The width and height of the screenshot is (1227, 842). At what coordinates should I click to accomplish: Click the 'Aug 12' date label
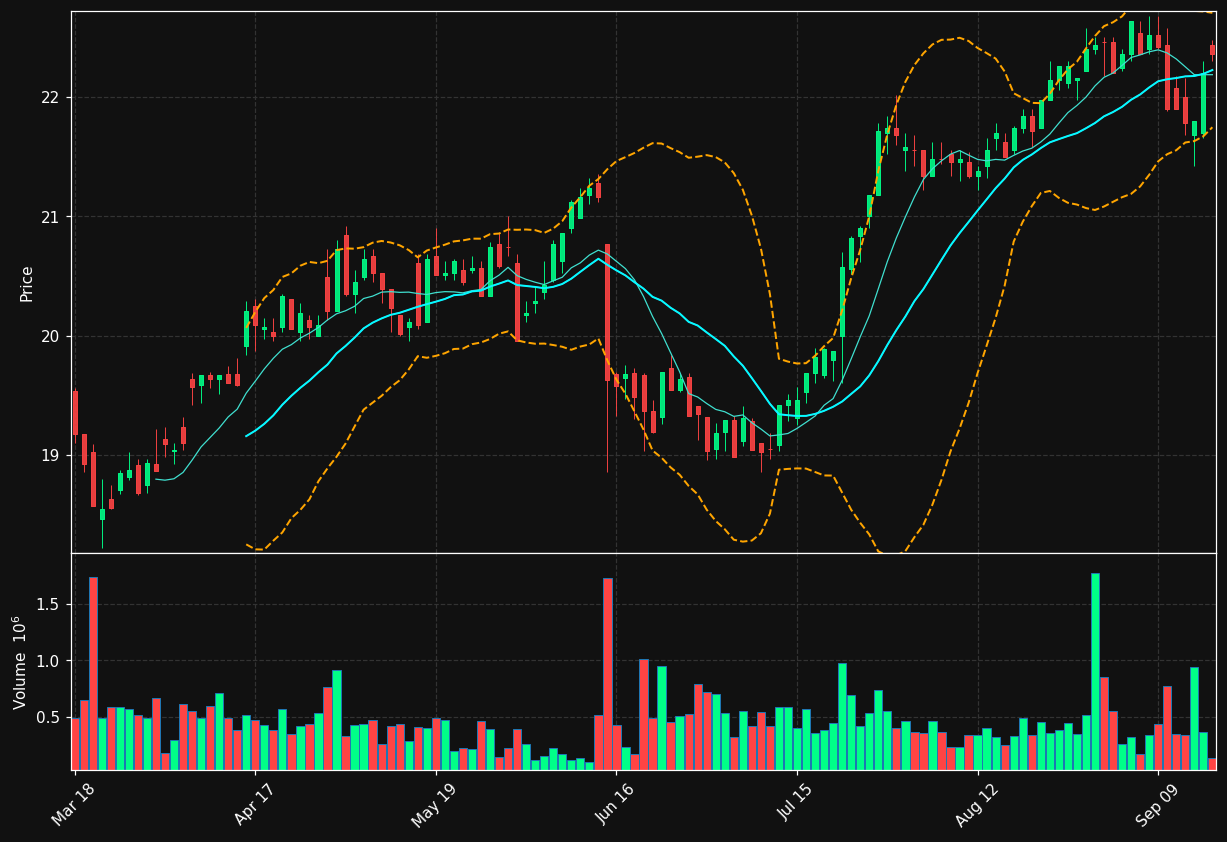[x=976, y=803]
